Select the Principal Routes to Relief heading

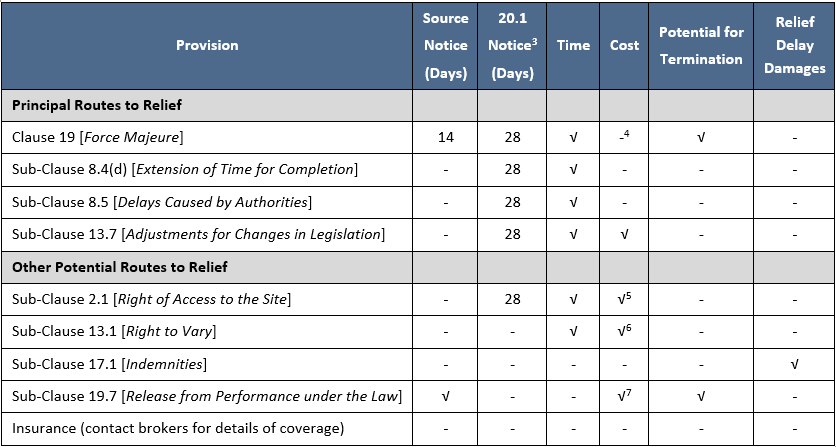96,105
